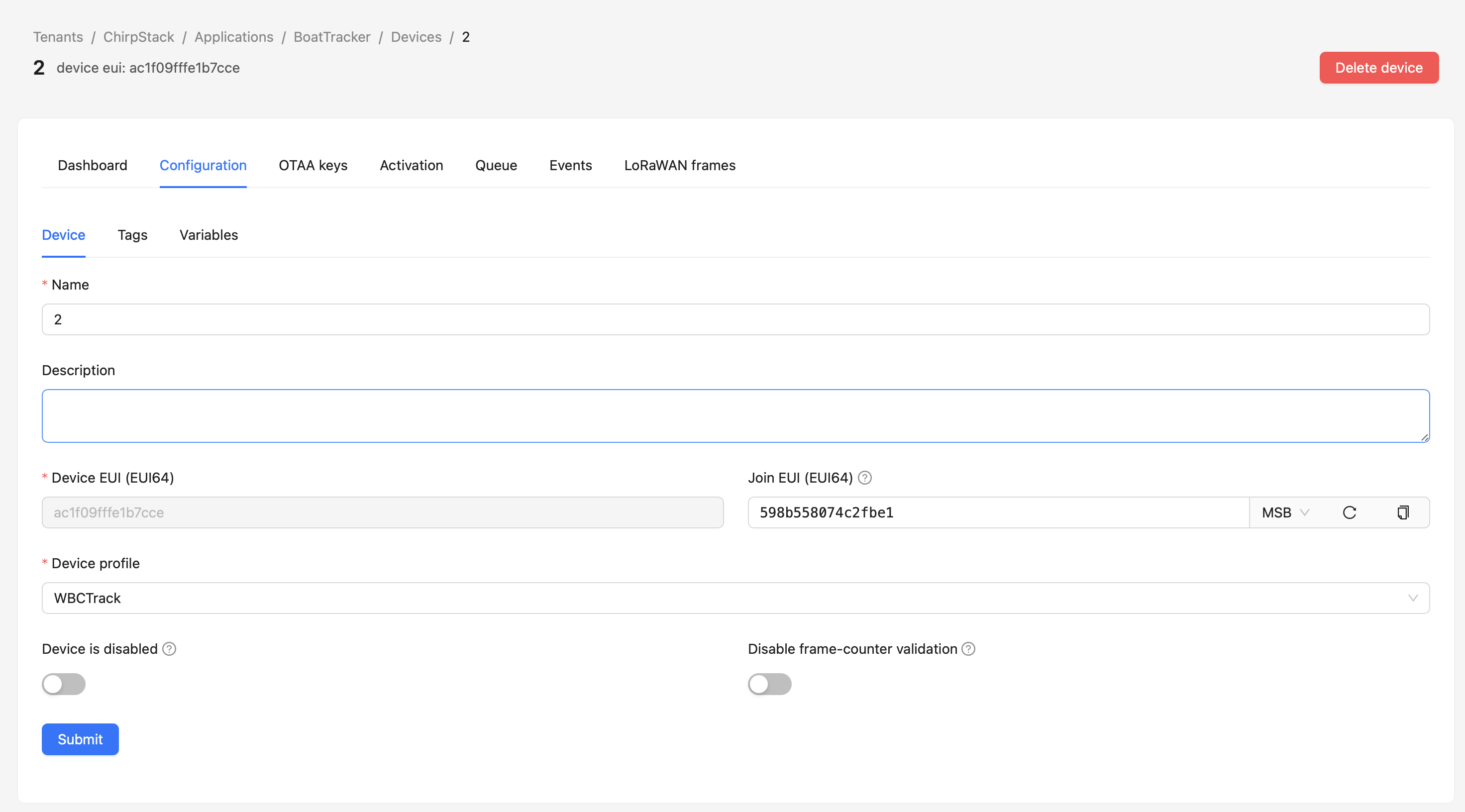Open the MSB byte order dropdown
The width and height of the screenshot is (1465, 812).
pyautogui.click(x=1285, y=512)
